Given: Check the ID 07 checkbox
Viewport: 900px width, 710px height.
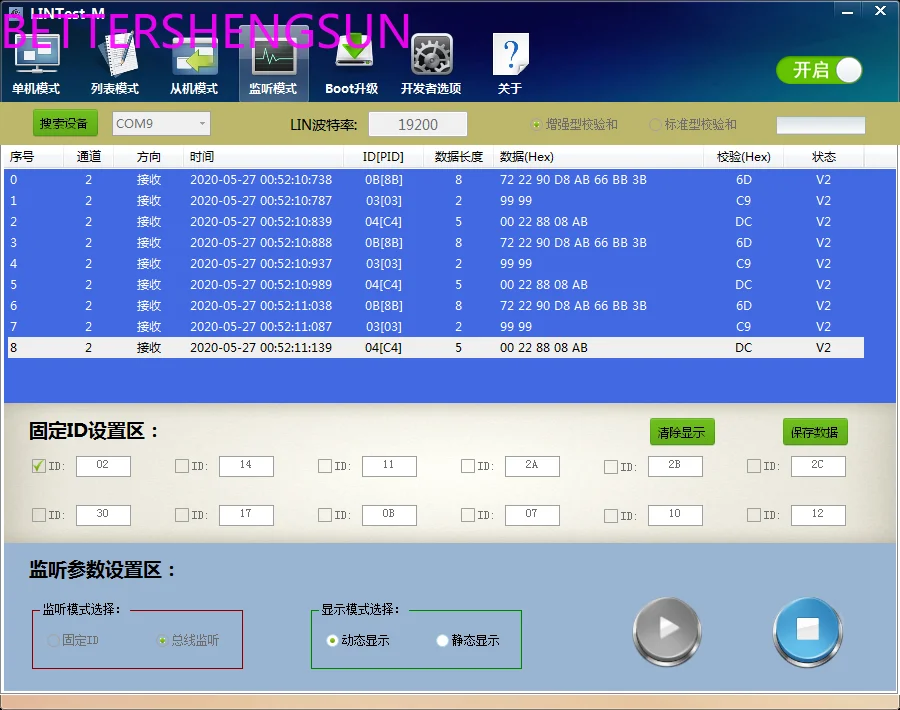Looking at the screenshot, I should (x=467, y=515).
